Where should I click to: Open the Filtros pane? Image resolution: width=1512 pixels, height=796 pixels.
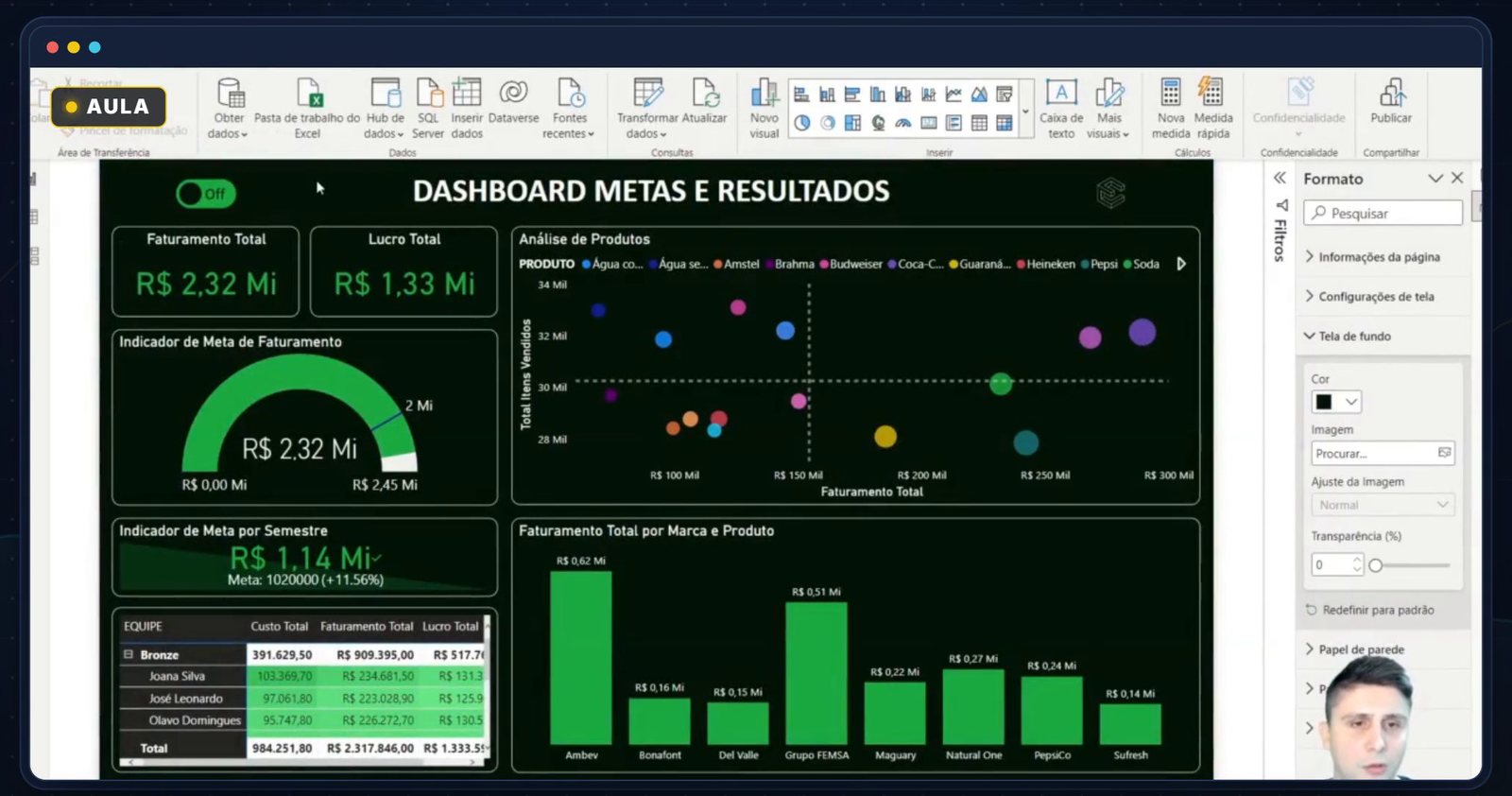pos(1280,233)
